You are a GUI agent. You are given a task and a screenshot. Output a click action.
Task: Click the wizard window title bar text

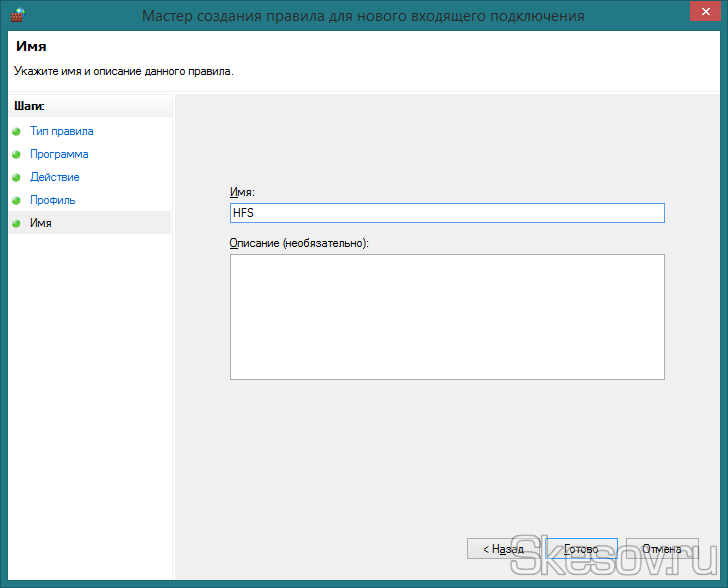pyautogui.click(x=363, y=16)
